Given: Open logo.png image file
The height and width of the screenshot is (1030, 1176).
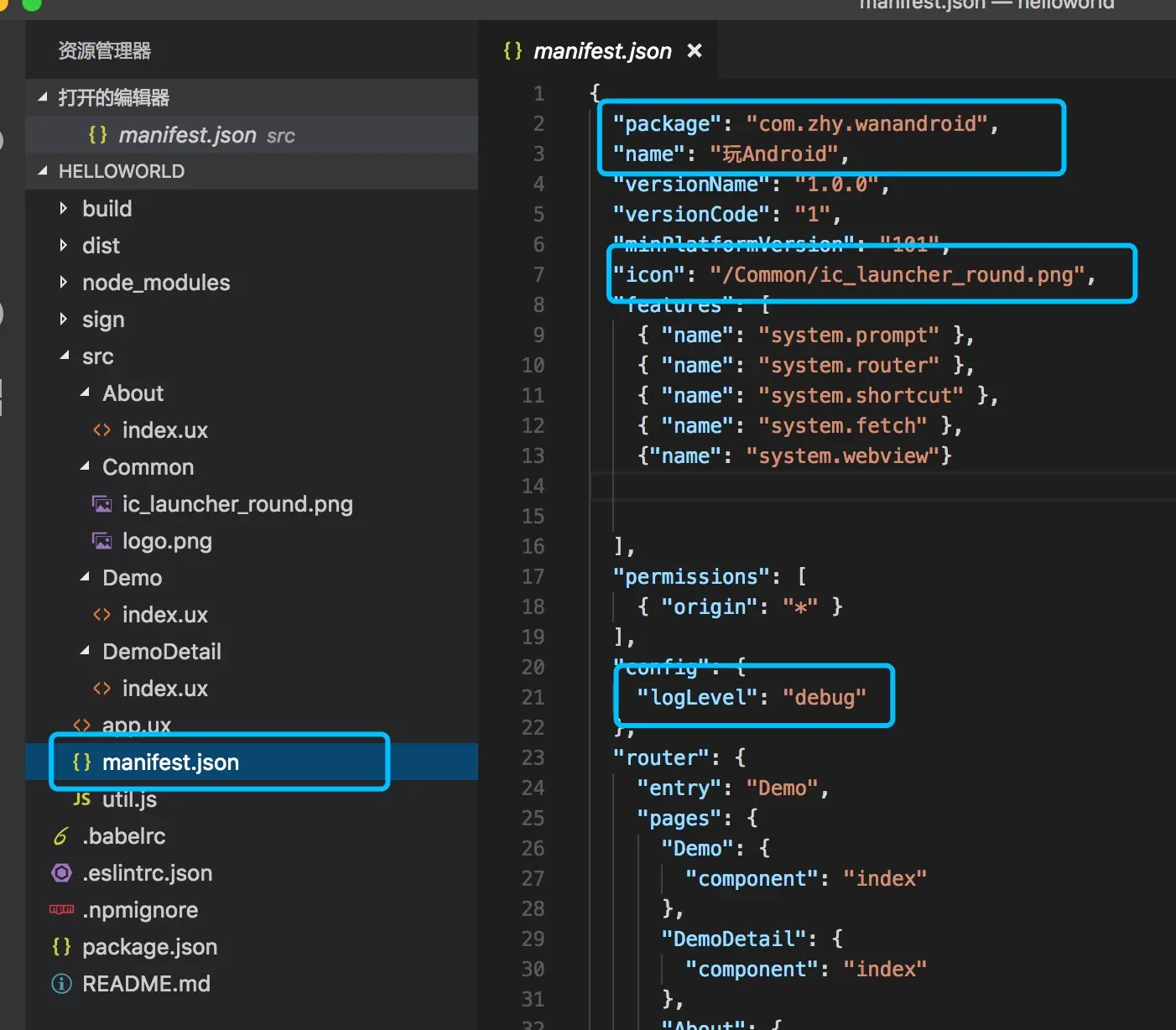Looking at the screenshot, I should tap(167, 541).
